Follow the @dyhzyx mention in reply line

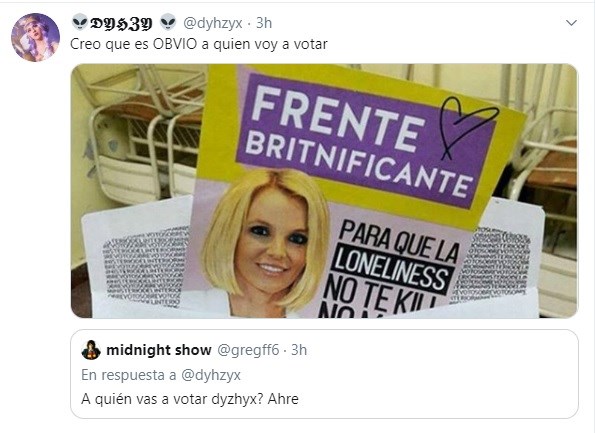coord(211,375)
